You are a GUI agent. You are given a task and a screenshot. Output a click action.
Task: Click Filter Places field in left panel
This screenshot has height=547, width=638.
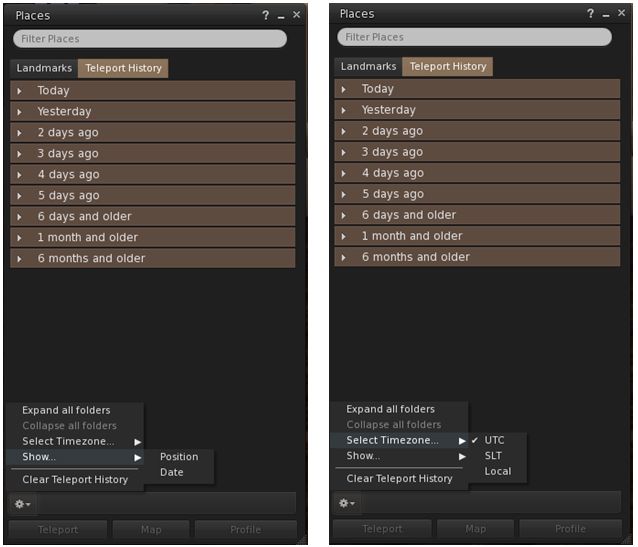click(150, 39)
